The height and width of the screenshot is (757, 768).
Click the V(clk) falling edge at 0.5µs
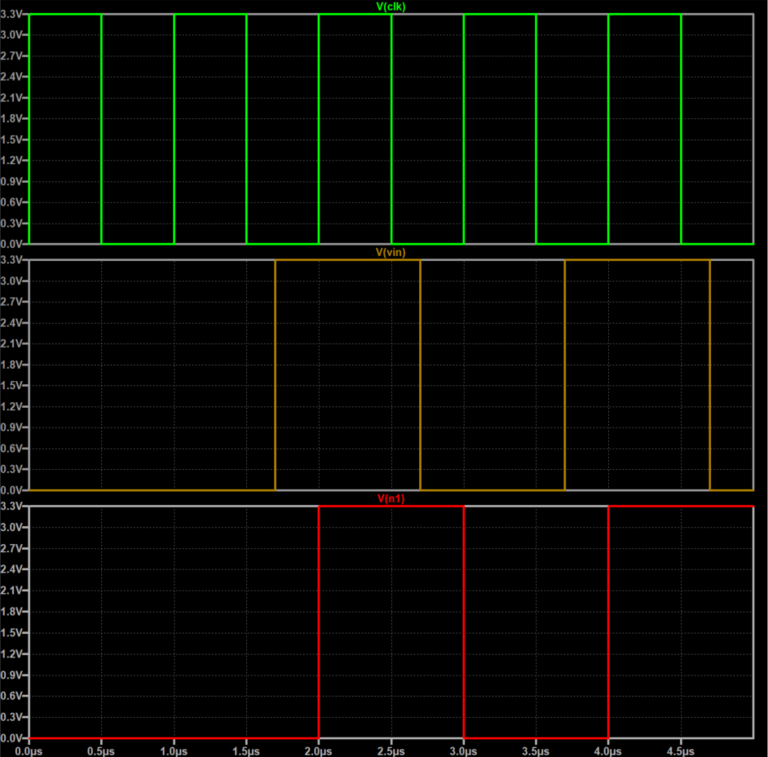(x=101, y=130)
